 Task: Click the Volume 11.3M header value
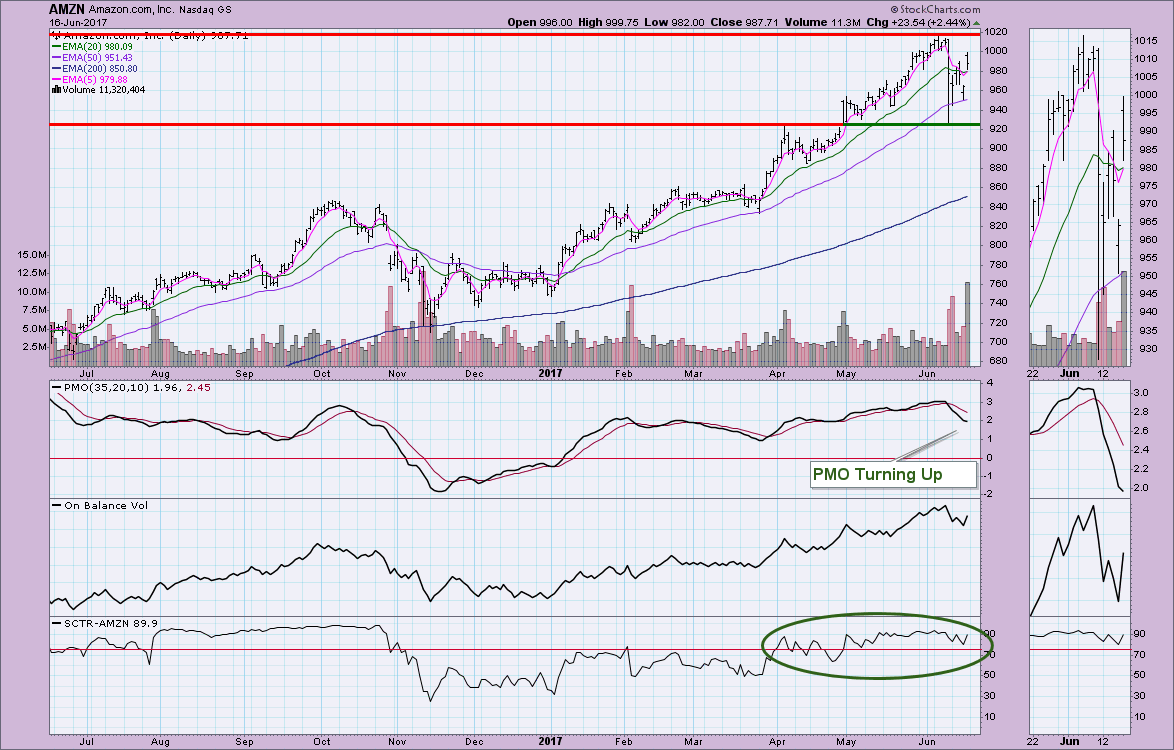[821, 22]
